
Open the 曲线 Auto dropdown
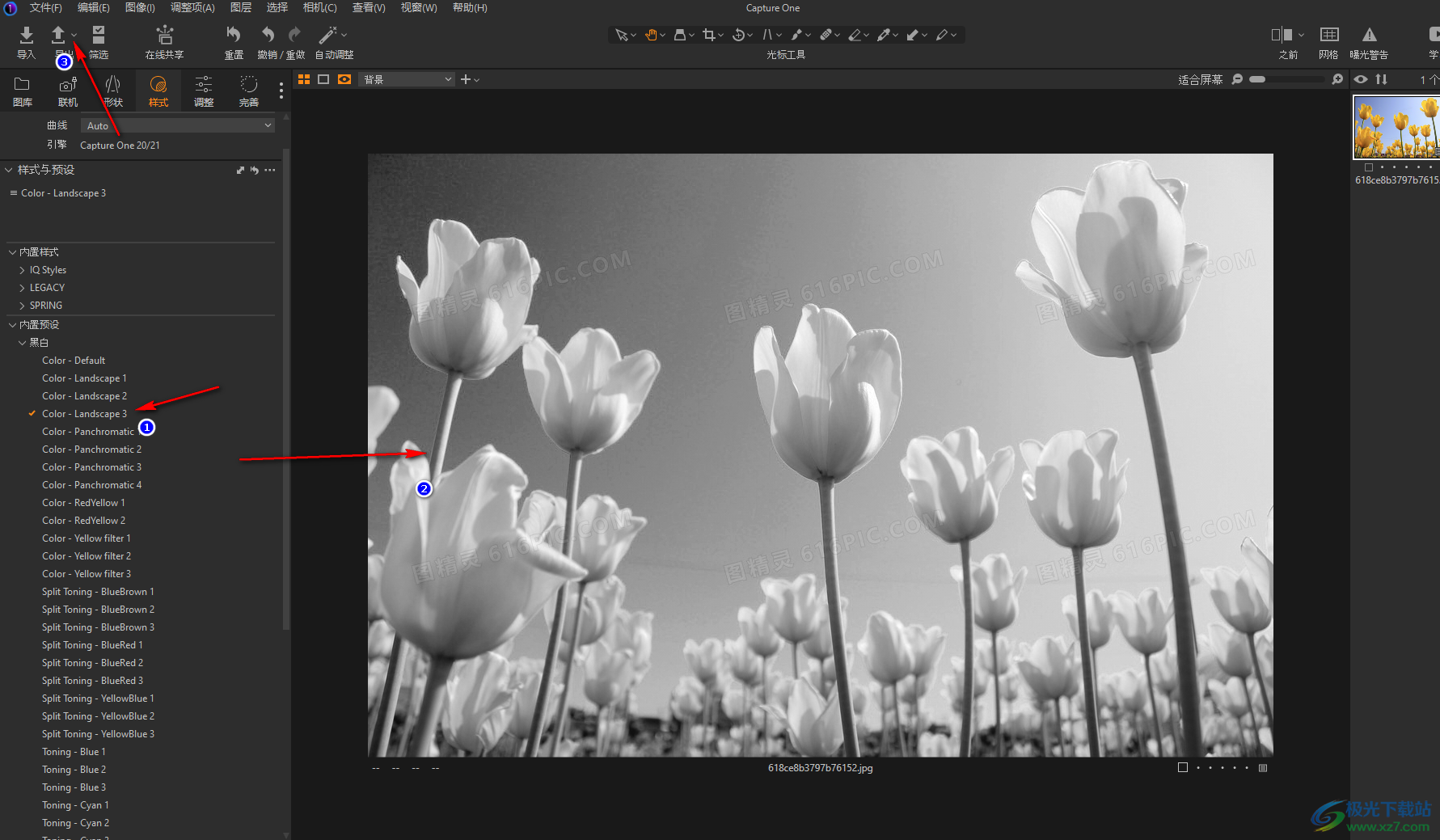click(x=178, y=125)
